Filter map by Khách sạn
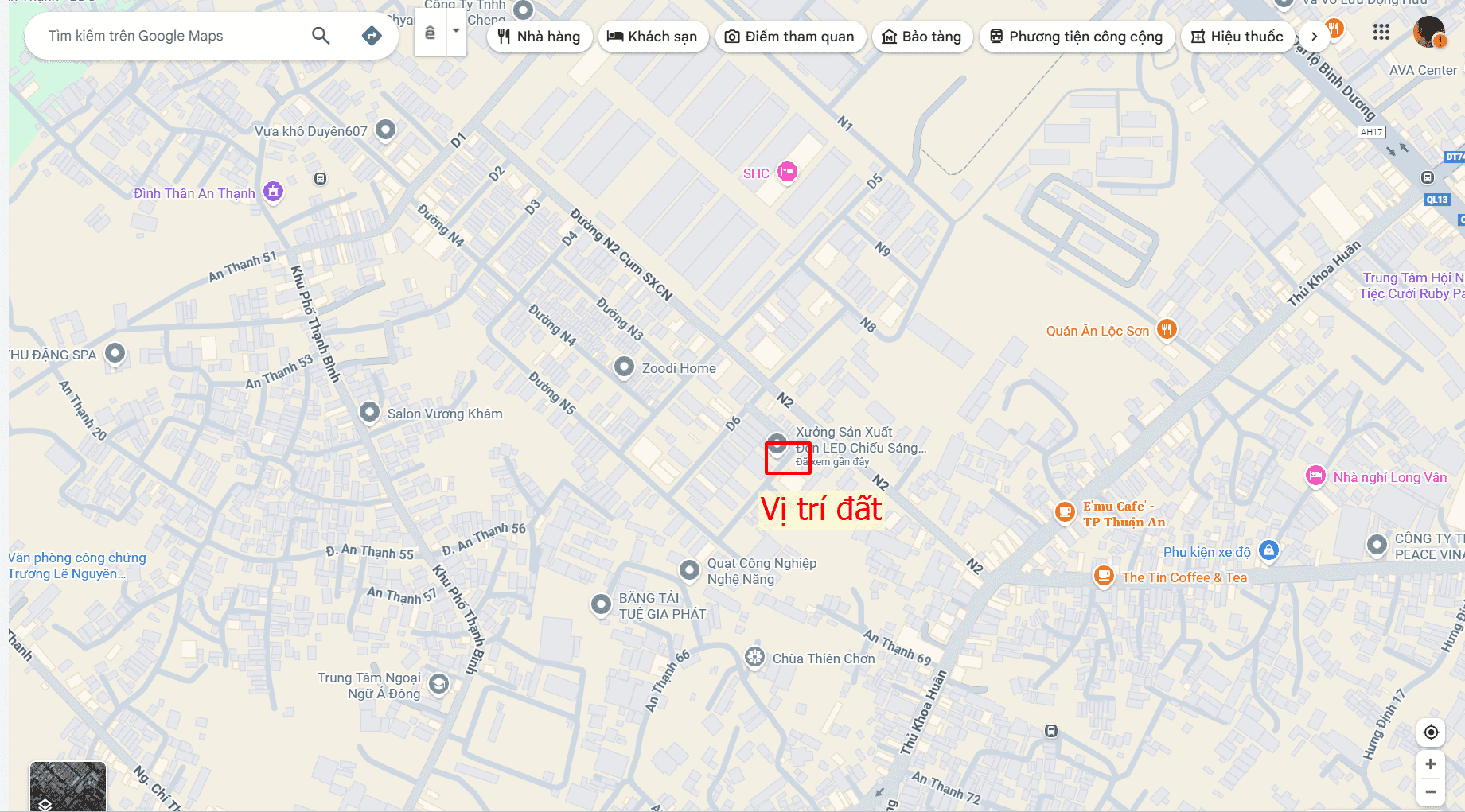 pyautogui.click(x=653, y=37)
